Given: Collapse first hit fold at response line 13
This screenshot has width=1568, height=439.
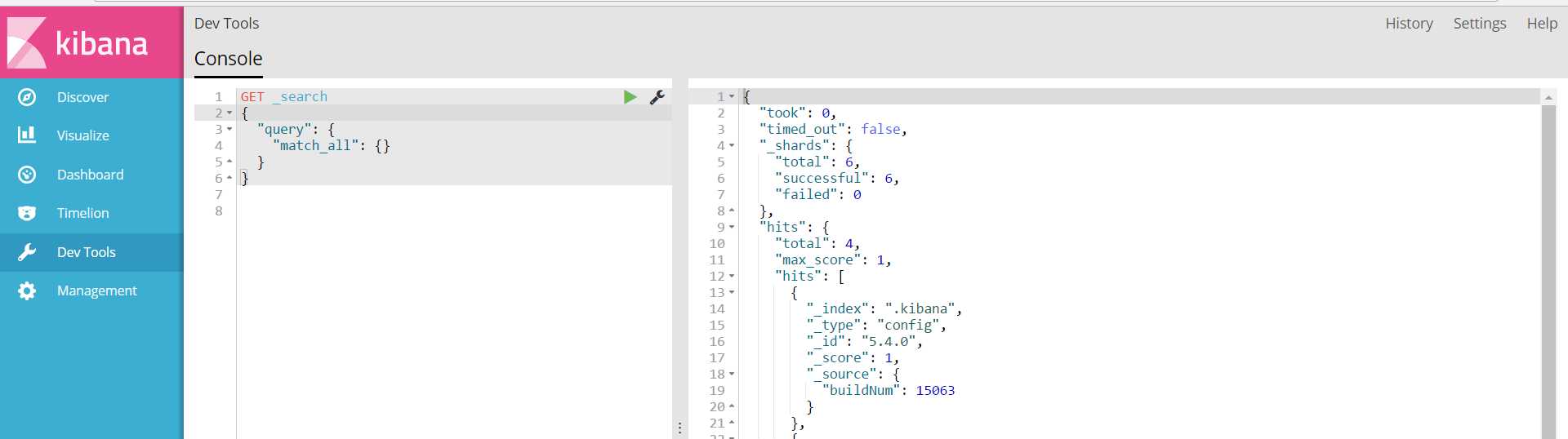Looking at the screenshot, I should pyautogui.click(x=732, y=293).
